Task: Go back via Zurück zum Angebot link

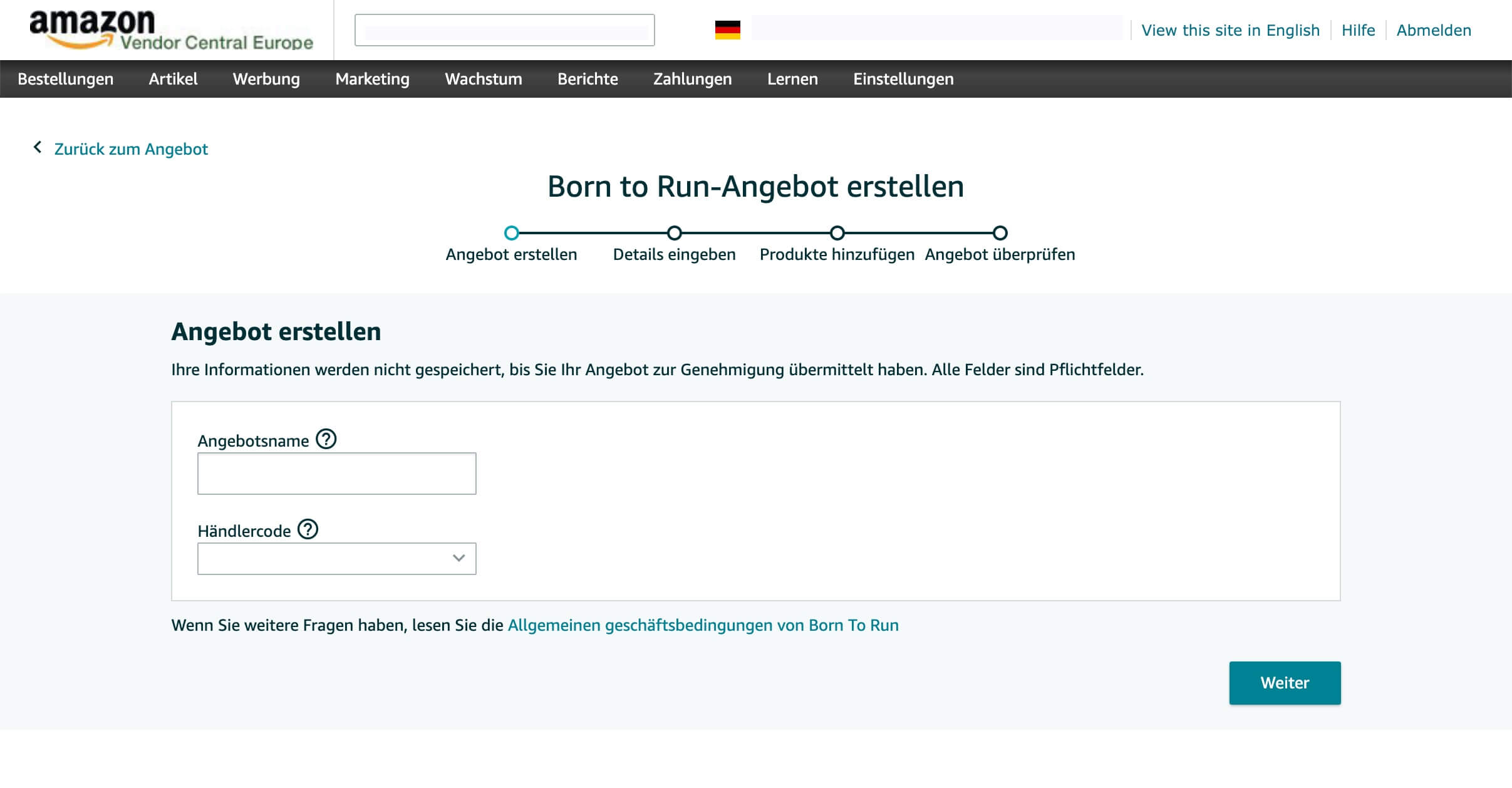Action: pyautogui.click(x=131, y=149)
